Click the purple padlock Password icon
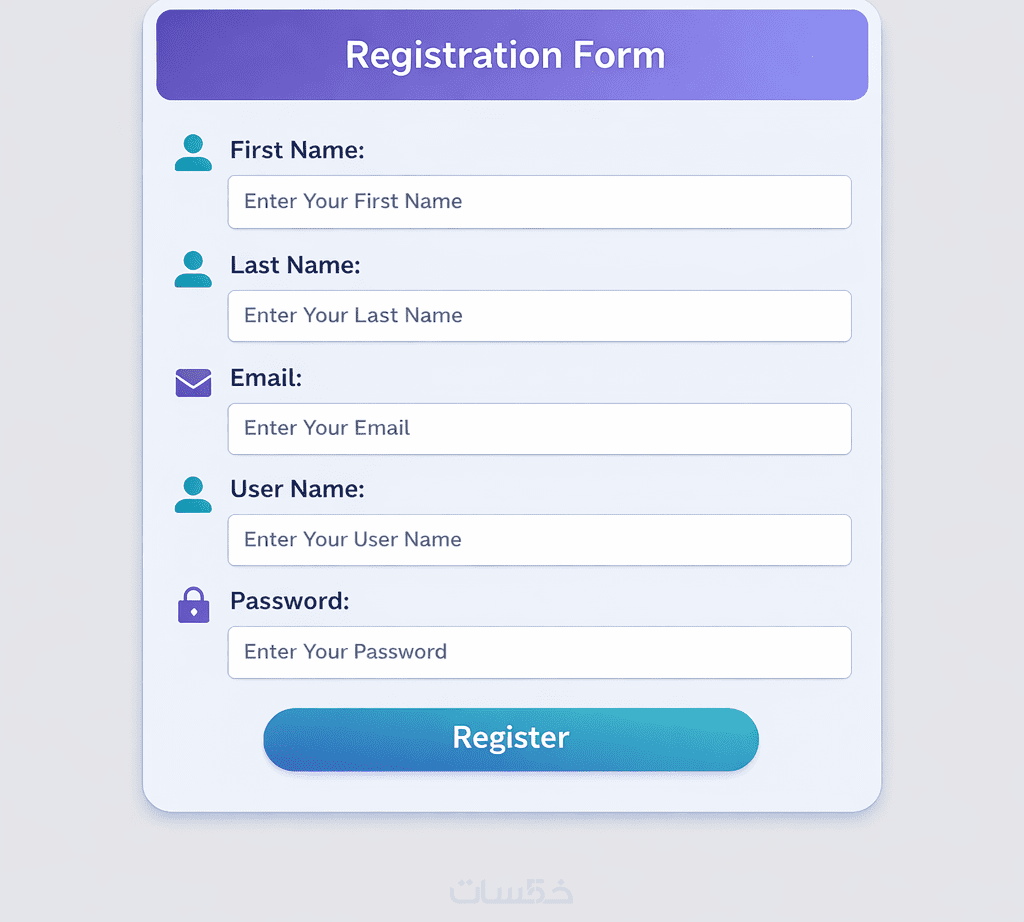This screenshot has width=1024, height=922. [x=193, y=605]
